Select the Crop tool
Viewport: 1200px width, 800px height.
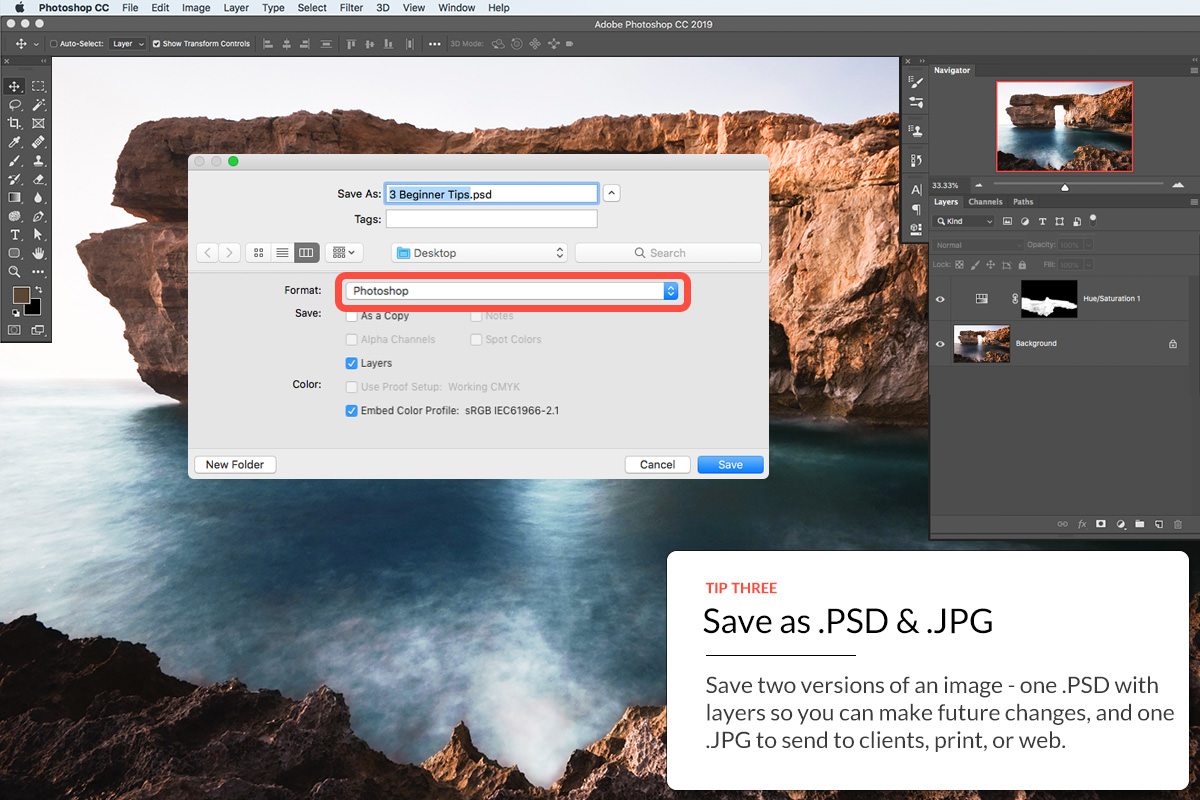[x=13, y=124]
